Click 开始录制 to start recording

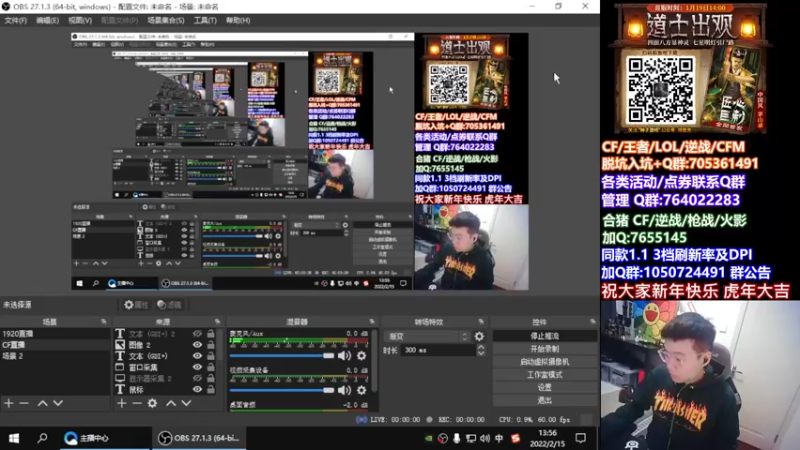point(544,349)
